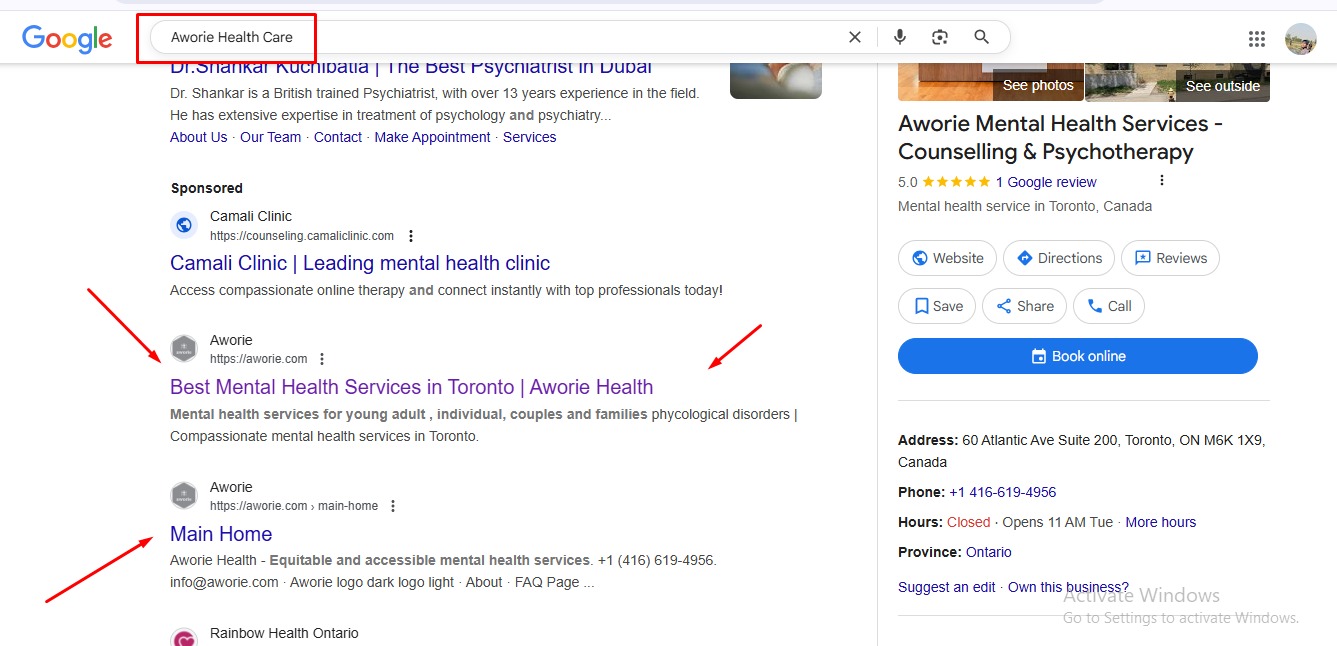This screenshot has height=646, width=1337.
Task: Open the Google apps grid
Action: coord(1257,39)
